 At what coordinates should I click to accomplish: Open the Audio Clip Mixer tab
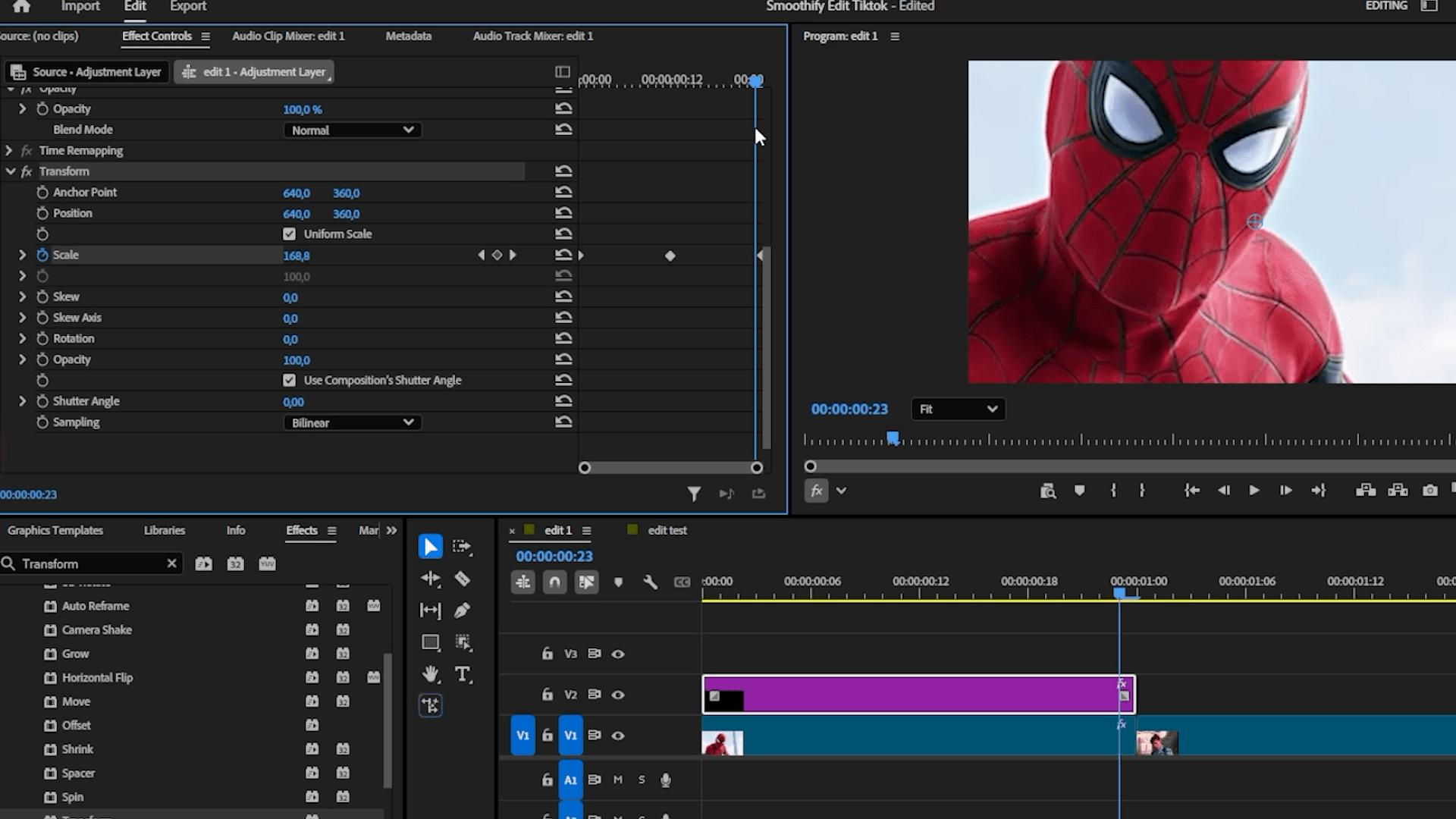[x=288, y=36]
